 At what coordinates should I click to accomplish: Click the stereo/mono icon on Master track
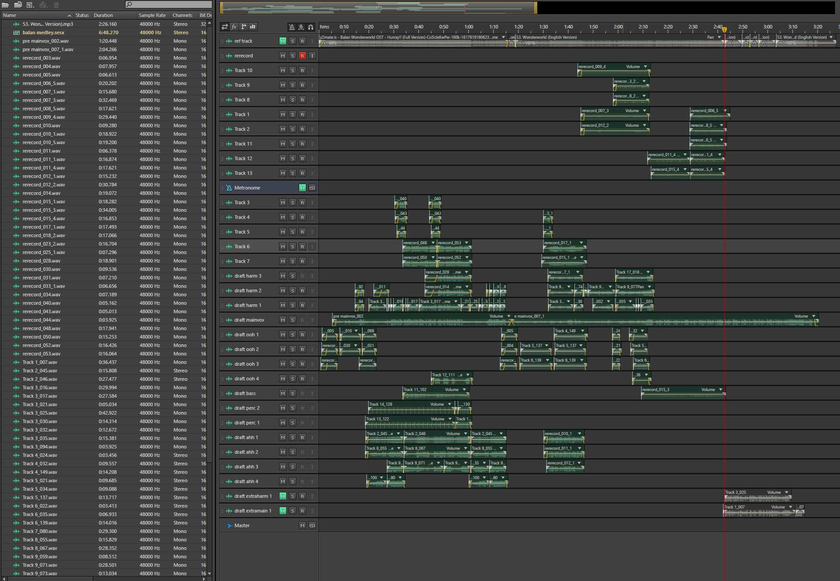[312, 525]
